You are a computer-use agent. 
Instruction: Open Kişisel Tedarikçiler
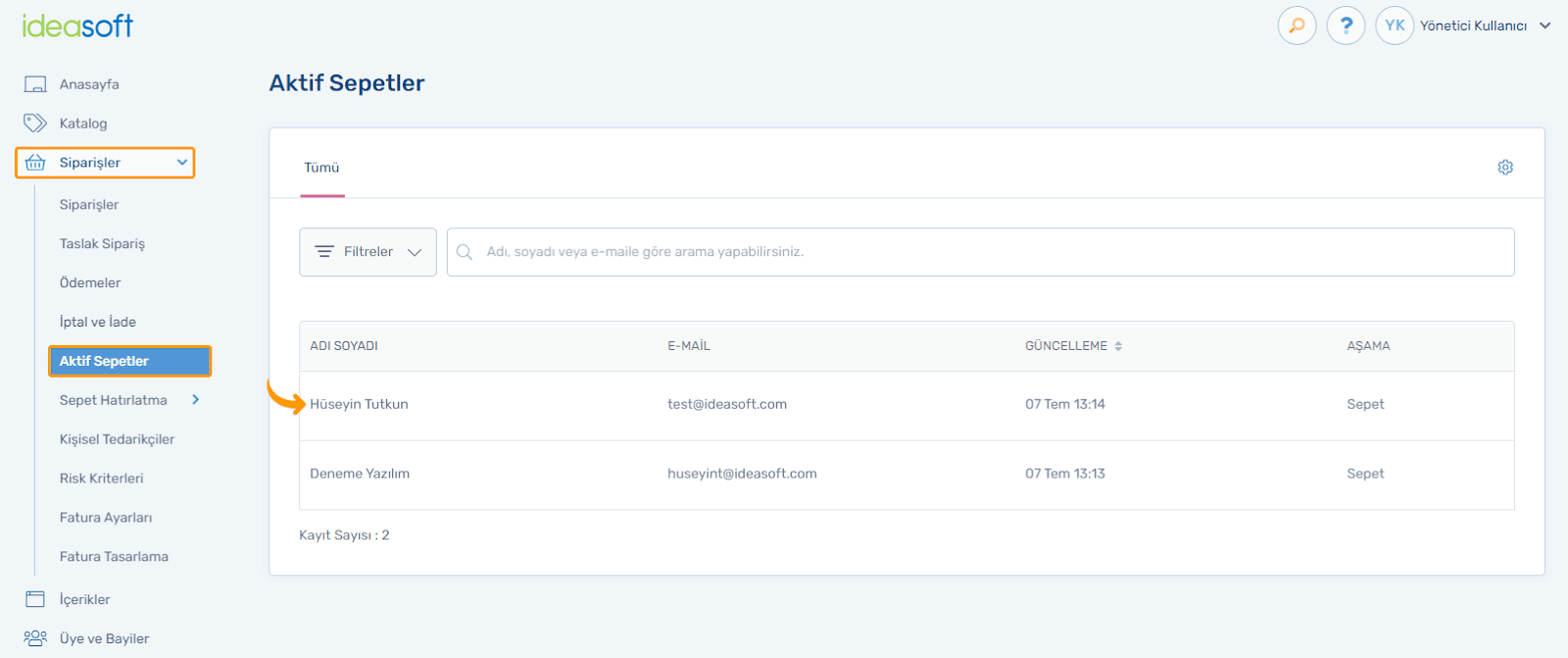117,439
